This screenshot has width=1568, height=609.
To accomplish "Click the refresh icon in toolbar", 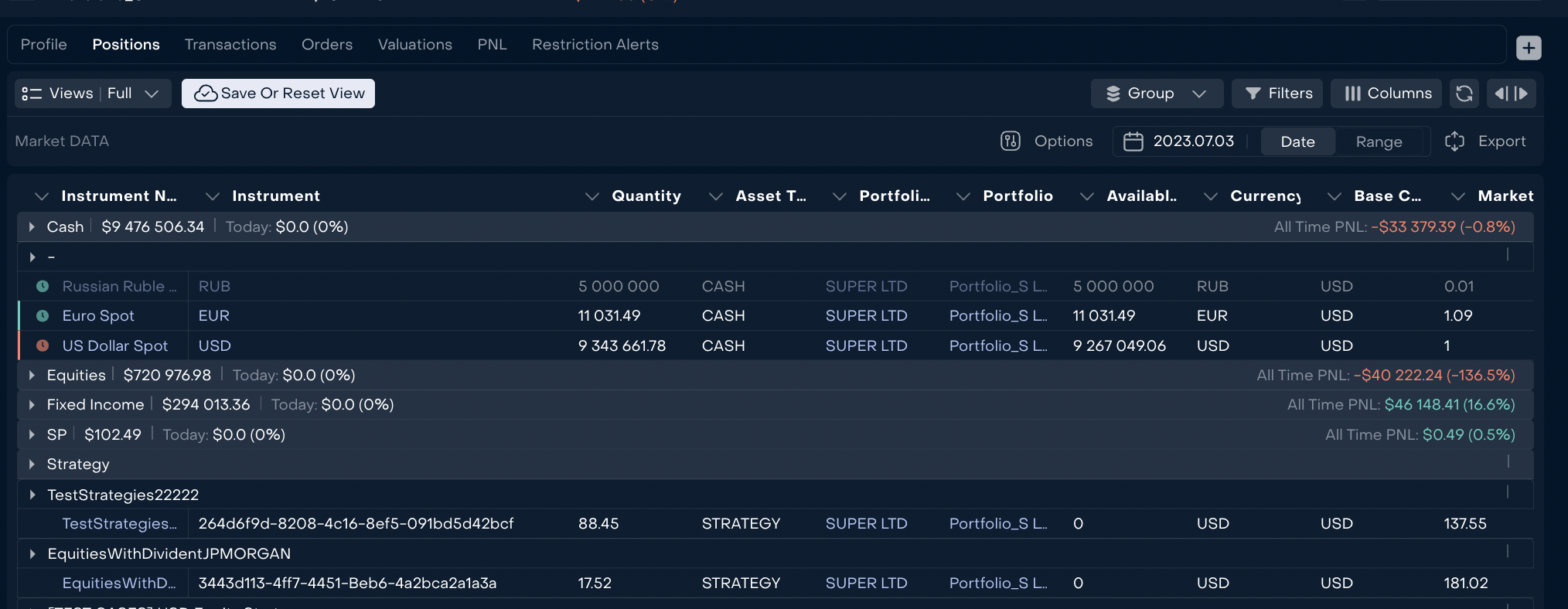I will 1464,94.
